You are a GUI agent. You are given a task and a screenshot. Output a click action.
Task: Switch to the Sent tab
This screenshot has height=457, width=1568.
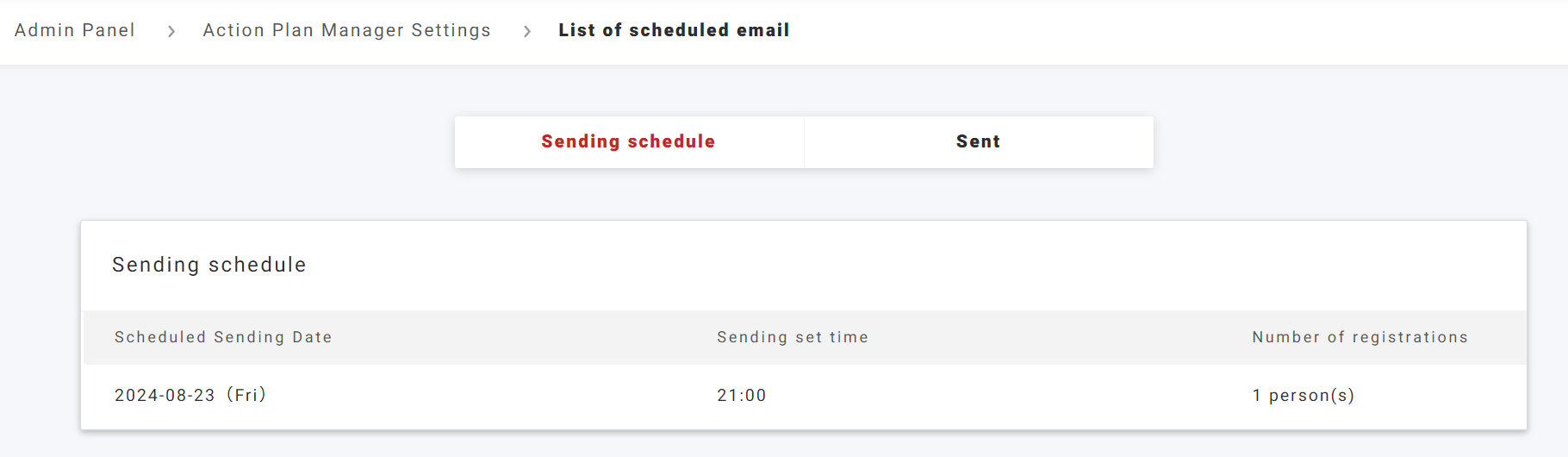(x=978, y=141)
